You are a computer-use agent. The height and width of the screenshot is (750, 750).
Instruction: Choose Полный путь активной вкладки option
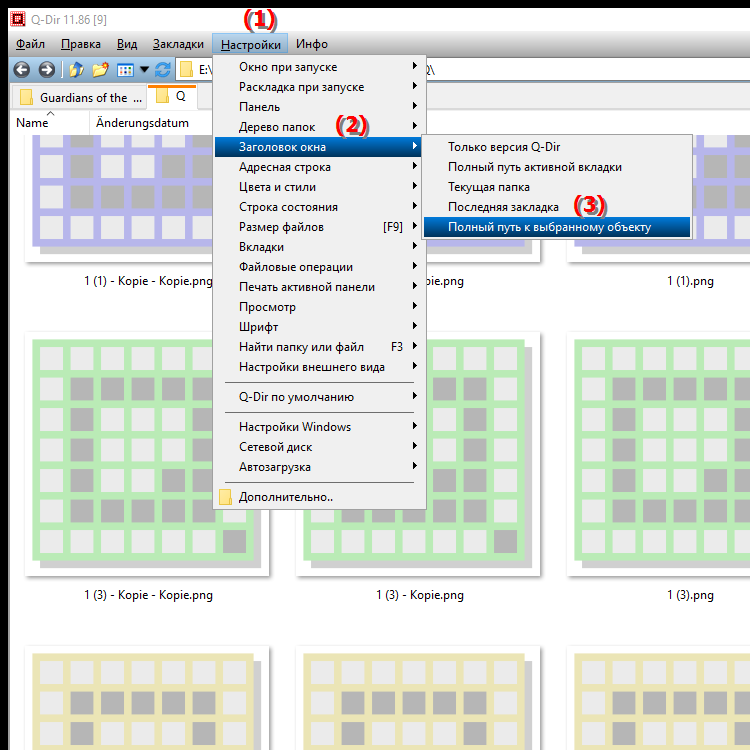557,167
